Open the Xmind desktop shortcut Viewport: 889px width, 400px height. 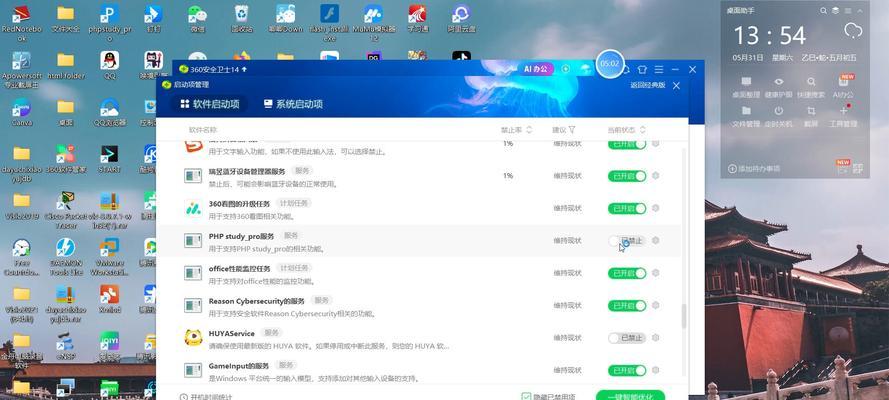[x=109, y=299]
